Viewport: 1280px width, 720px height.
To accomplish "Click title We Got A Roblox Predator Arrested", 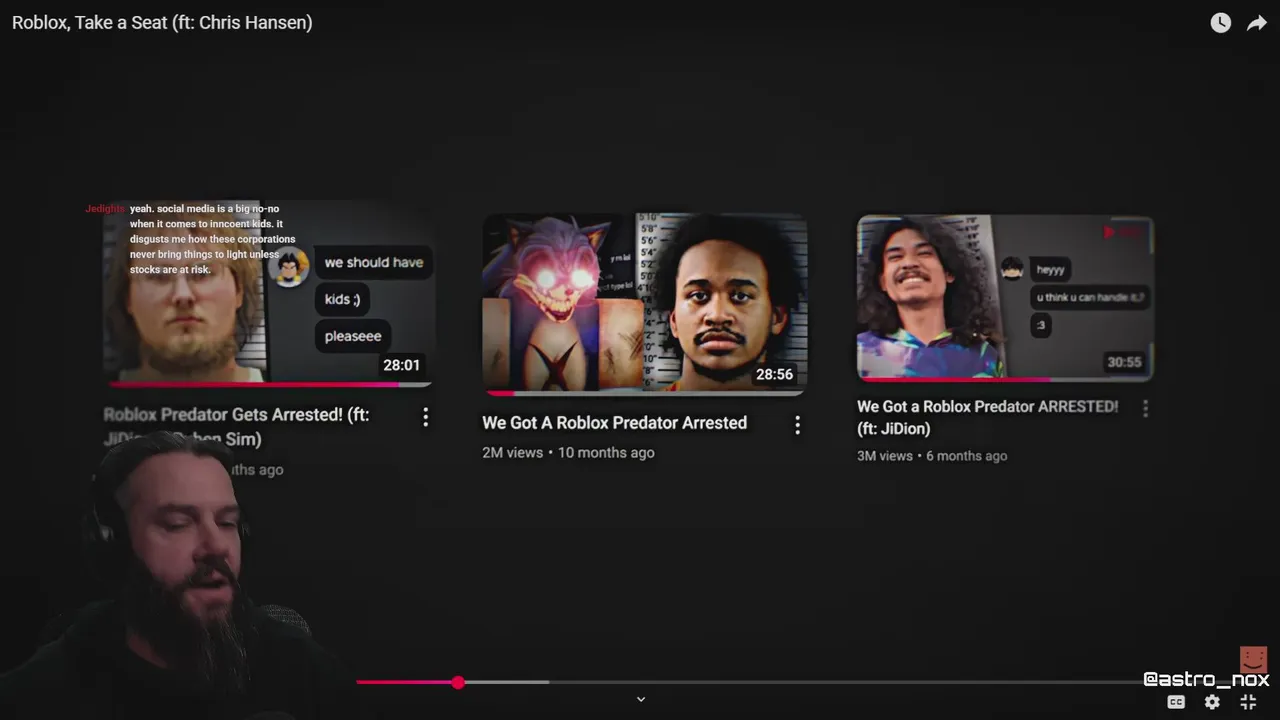I will [x=615, y=423].
